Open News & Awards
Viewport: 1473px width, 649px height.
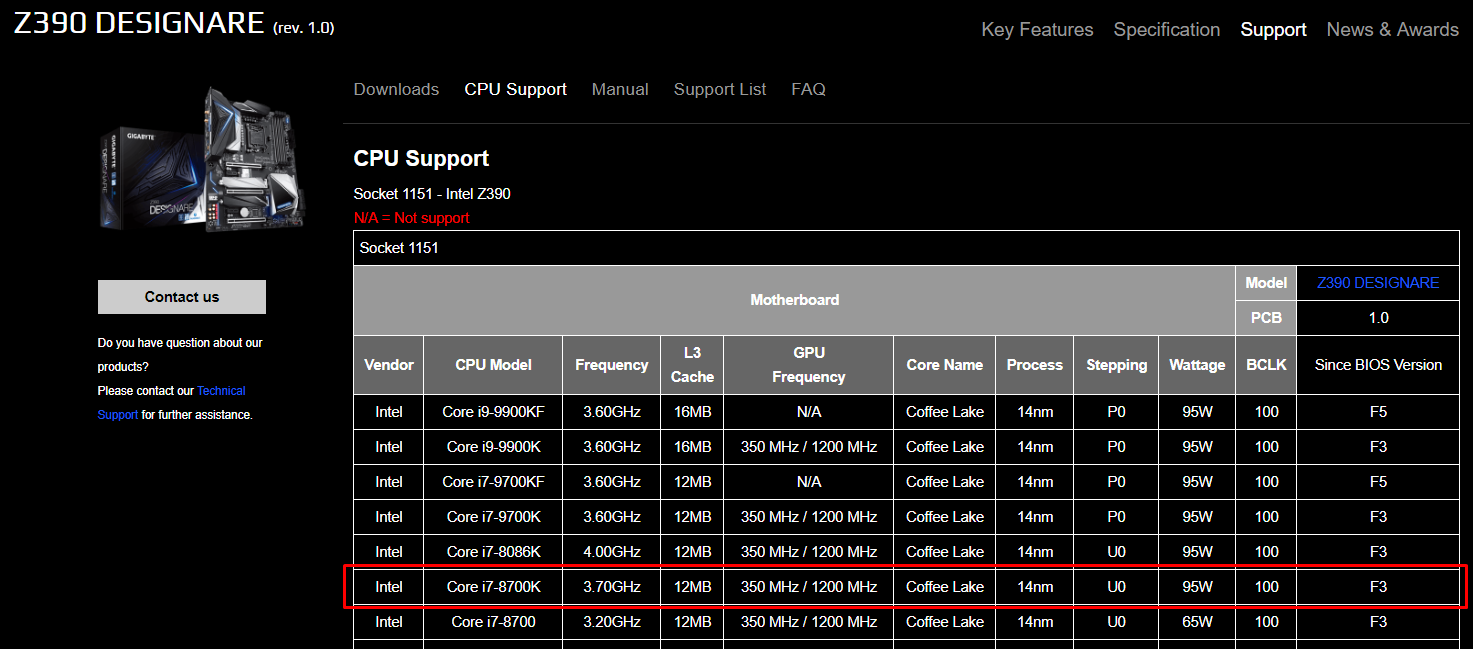[1392, 30]
